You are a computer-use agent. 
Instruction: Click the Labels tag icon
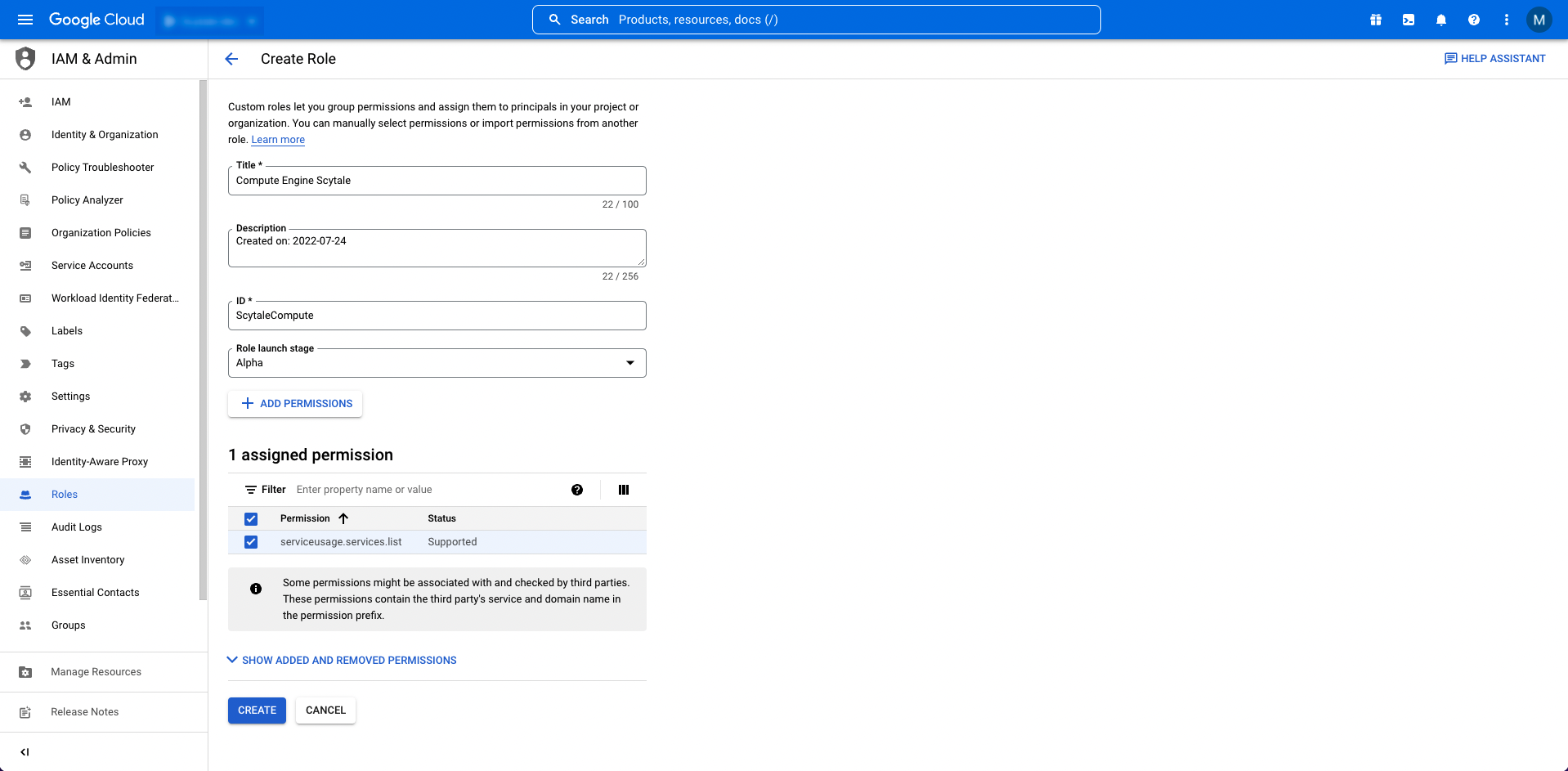tap(25, 331)
